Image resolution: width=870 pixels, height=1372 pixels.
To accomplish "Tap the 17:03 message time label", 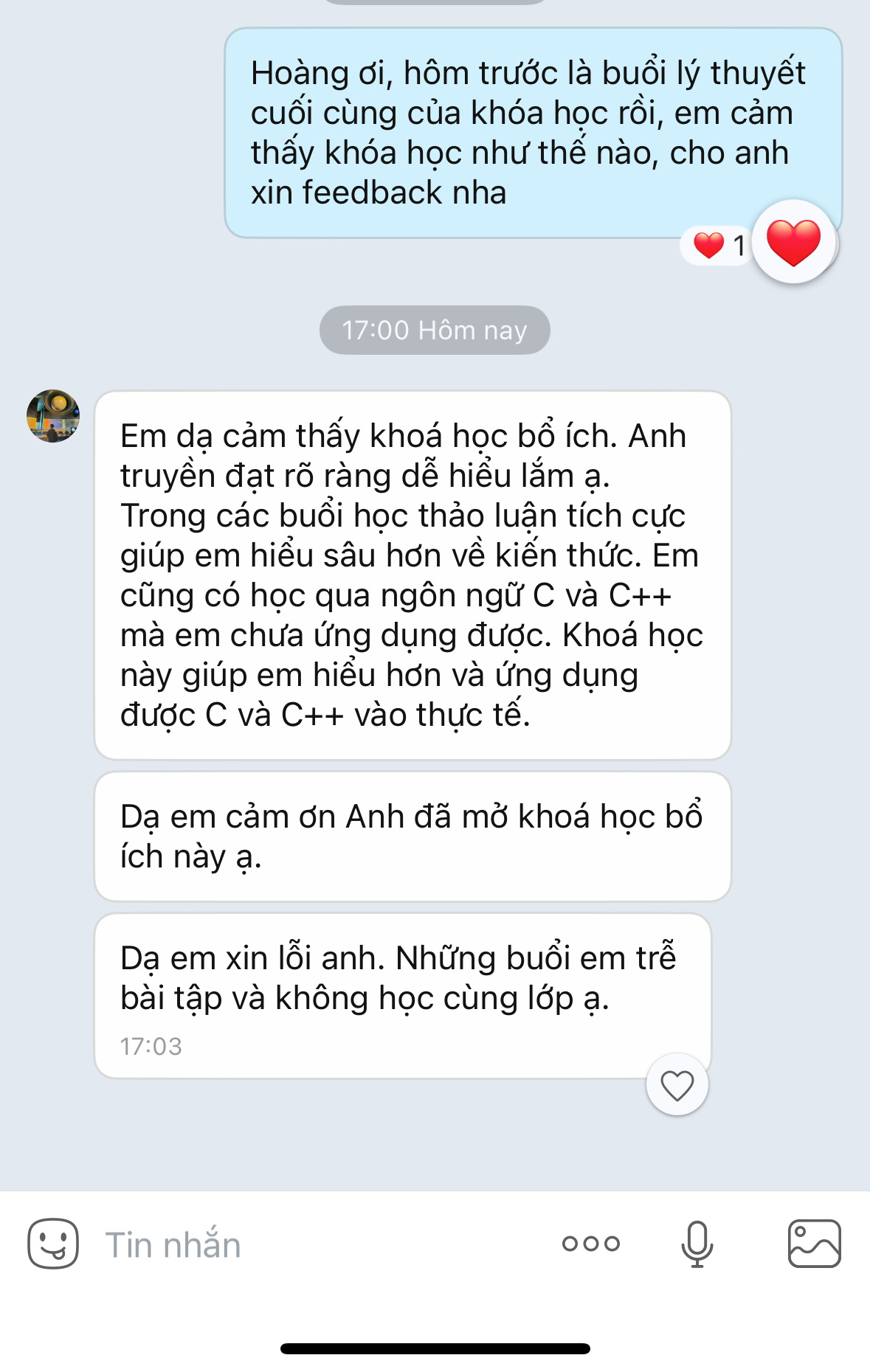I will coord(151,1046).
